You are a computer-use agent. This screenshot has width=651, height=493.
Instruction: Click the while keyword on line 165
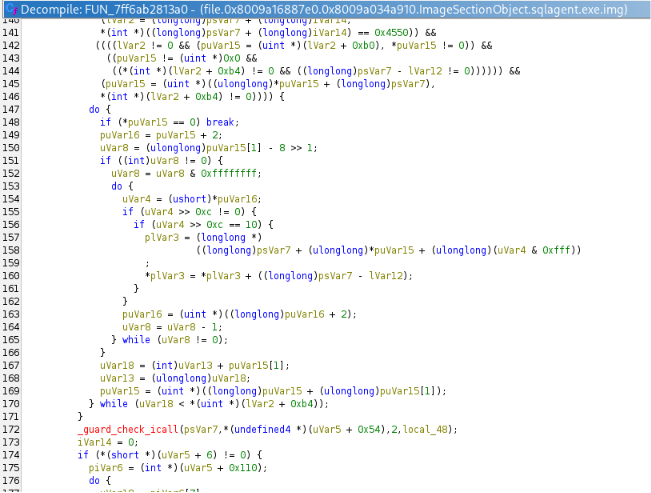point(136,340)
